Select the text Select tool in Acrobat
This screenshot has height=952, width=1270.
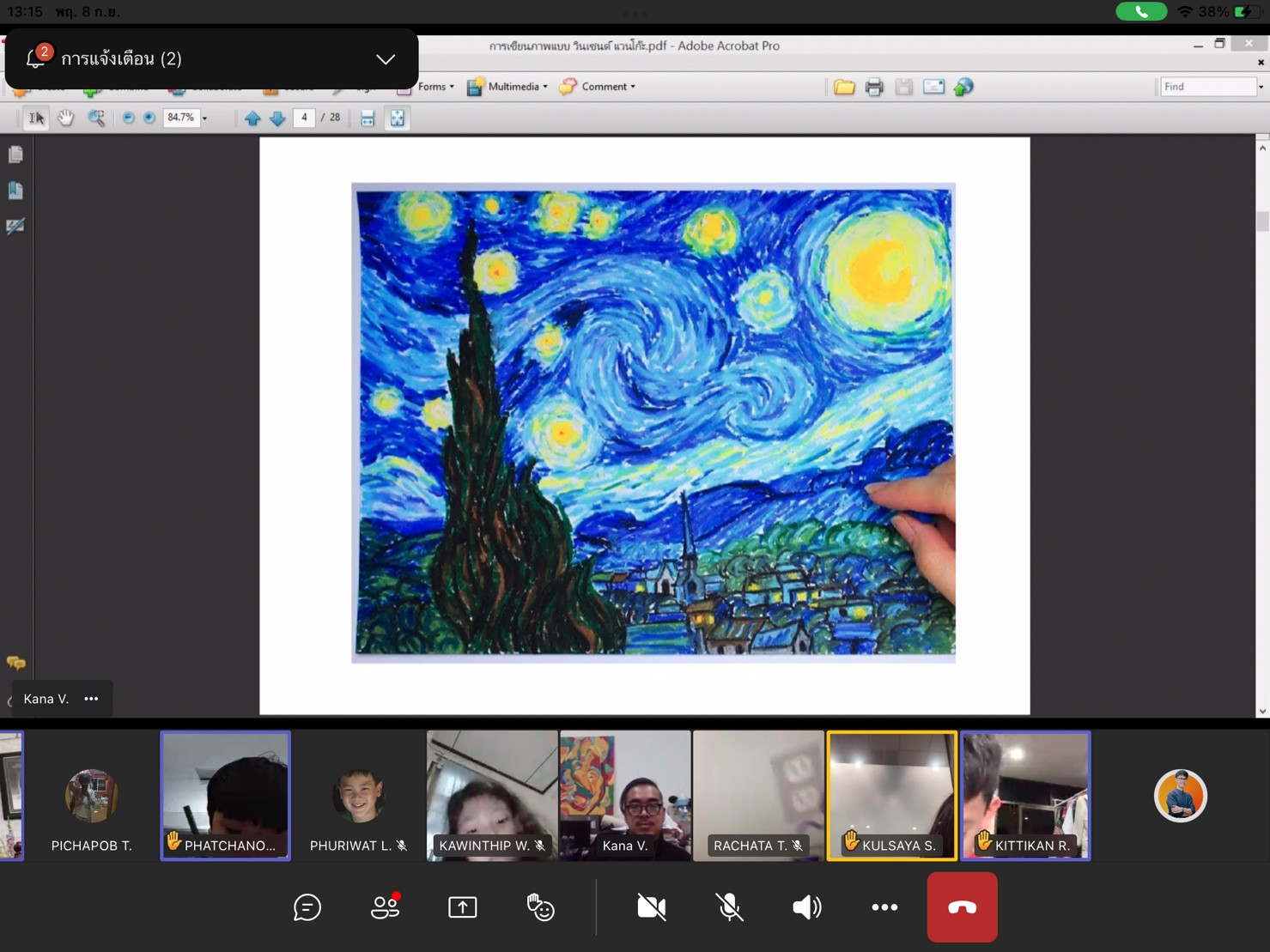point(36,118)
